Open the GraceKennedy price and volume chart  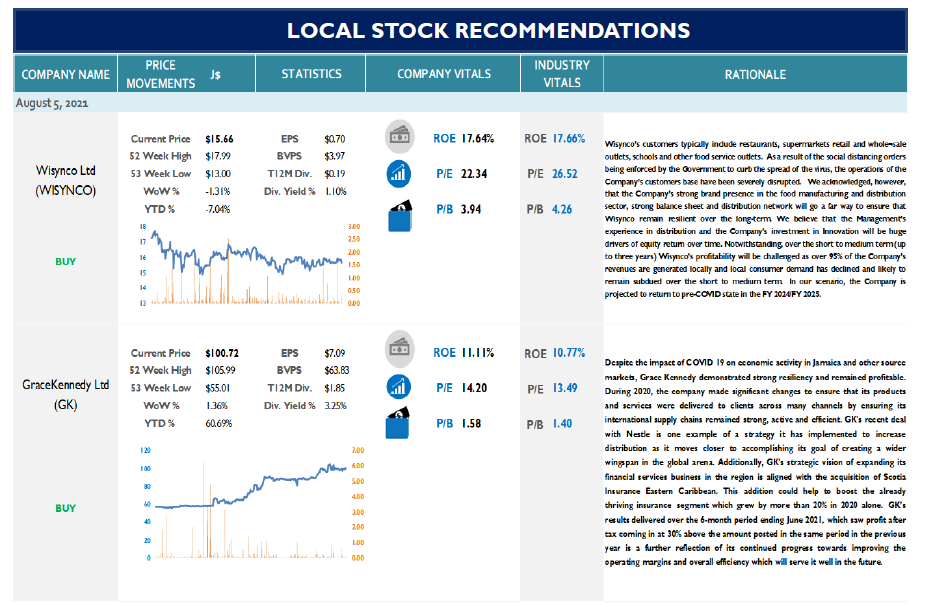point(251,505)
